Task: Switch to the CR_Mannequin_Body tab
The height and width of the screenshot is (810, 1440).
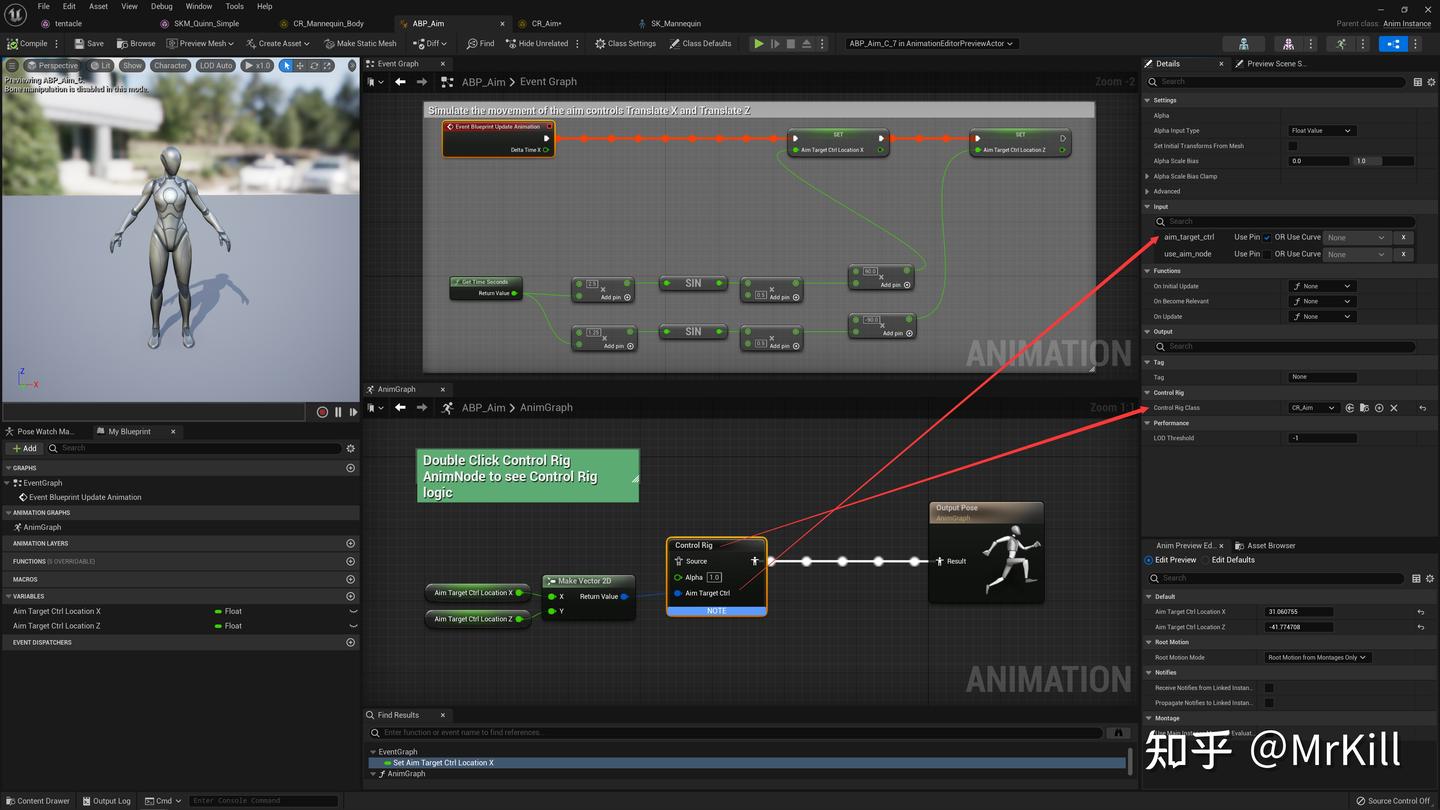Action: pyautogui.click(x=328, y=23)
